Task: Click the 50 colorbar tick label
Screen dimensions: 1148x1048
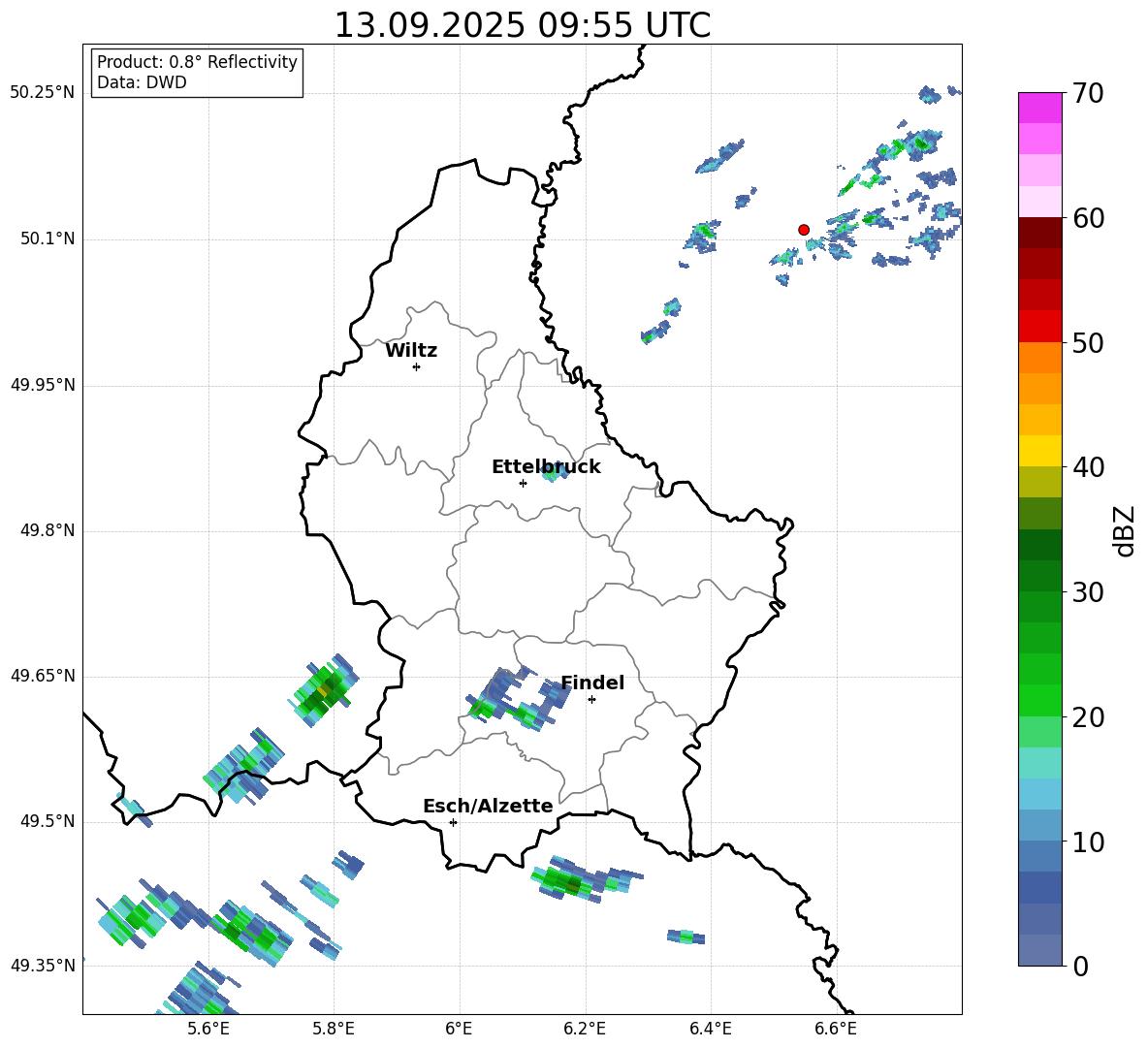Action: [x=1087, y=343]
